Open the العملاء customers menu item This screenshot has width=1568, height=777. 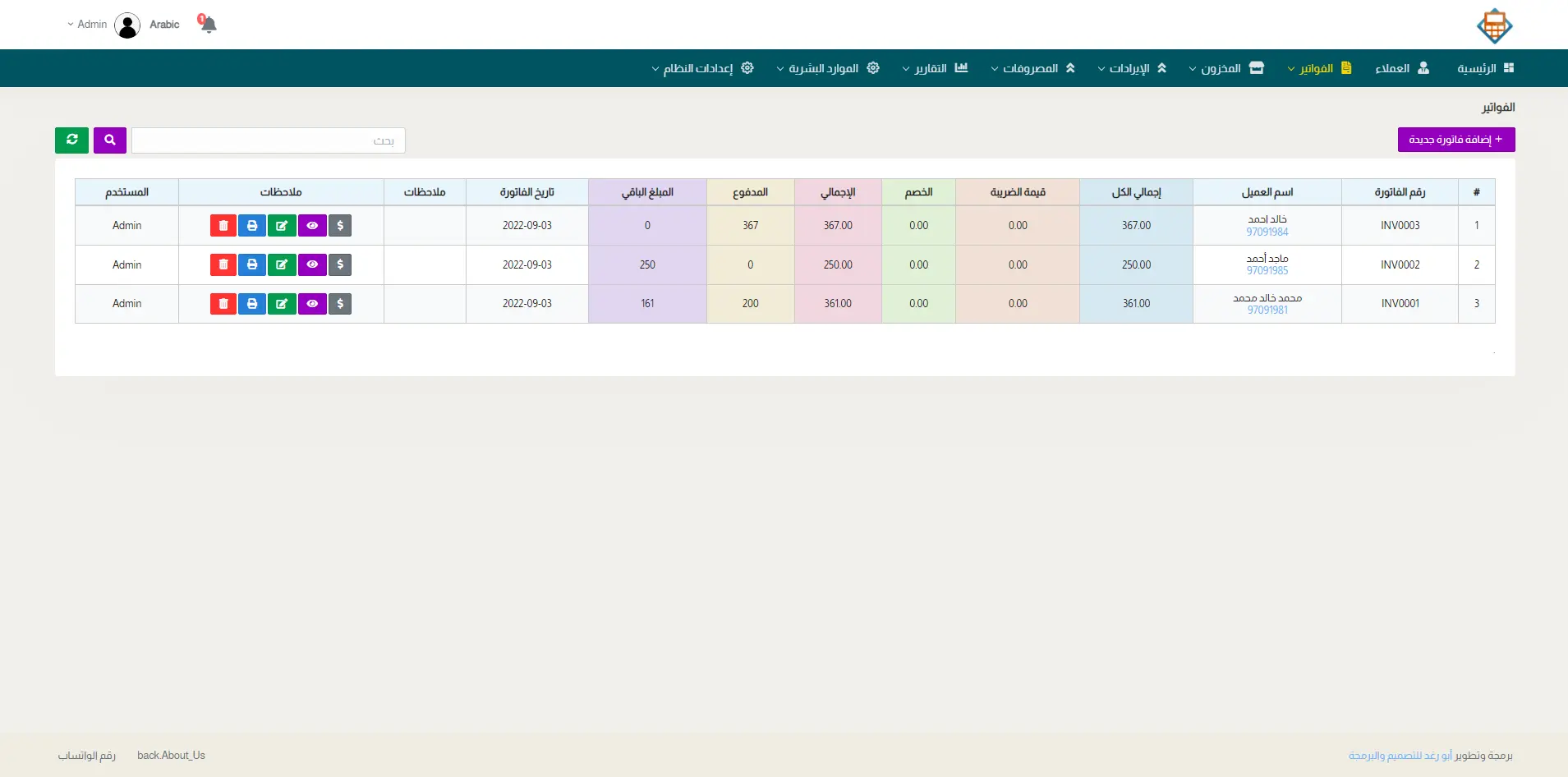(1401, 68)
